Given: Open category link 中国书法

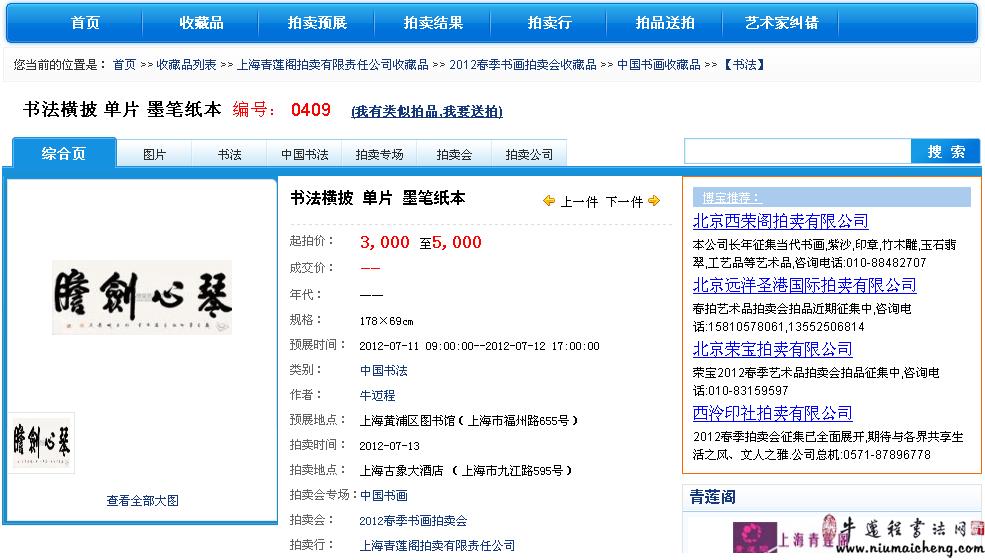Looking at the screenshot, I should click(384, 371).
